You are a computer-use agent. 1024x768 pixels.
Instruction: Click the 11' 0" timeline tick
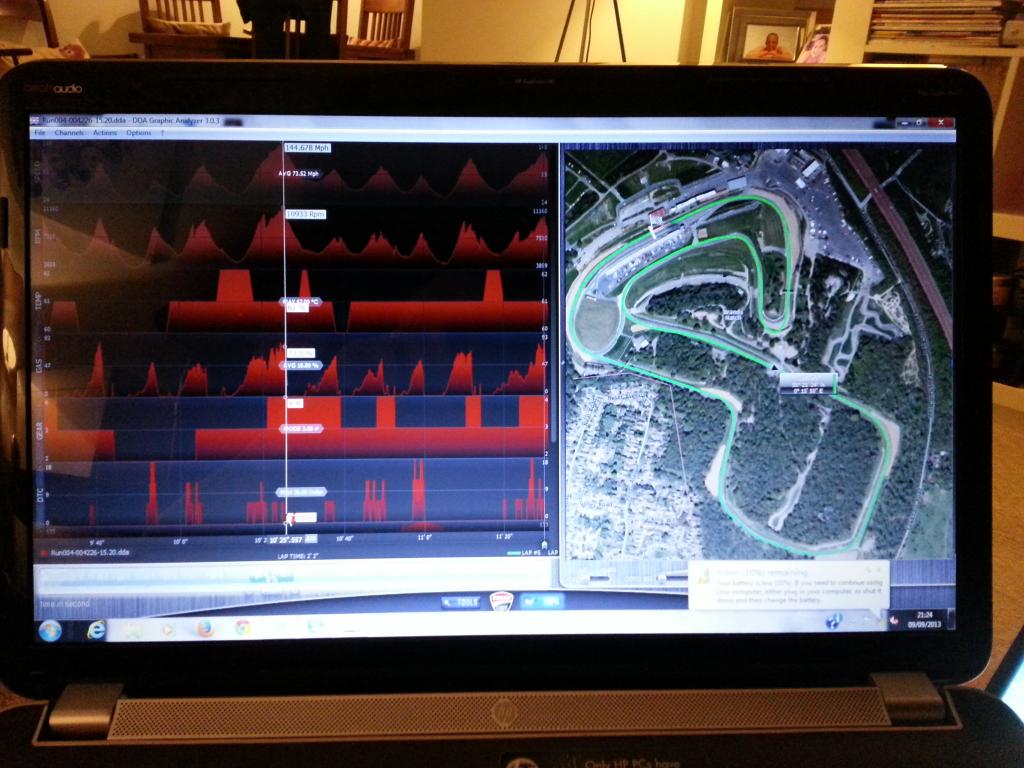[424, 537]
